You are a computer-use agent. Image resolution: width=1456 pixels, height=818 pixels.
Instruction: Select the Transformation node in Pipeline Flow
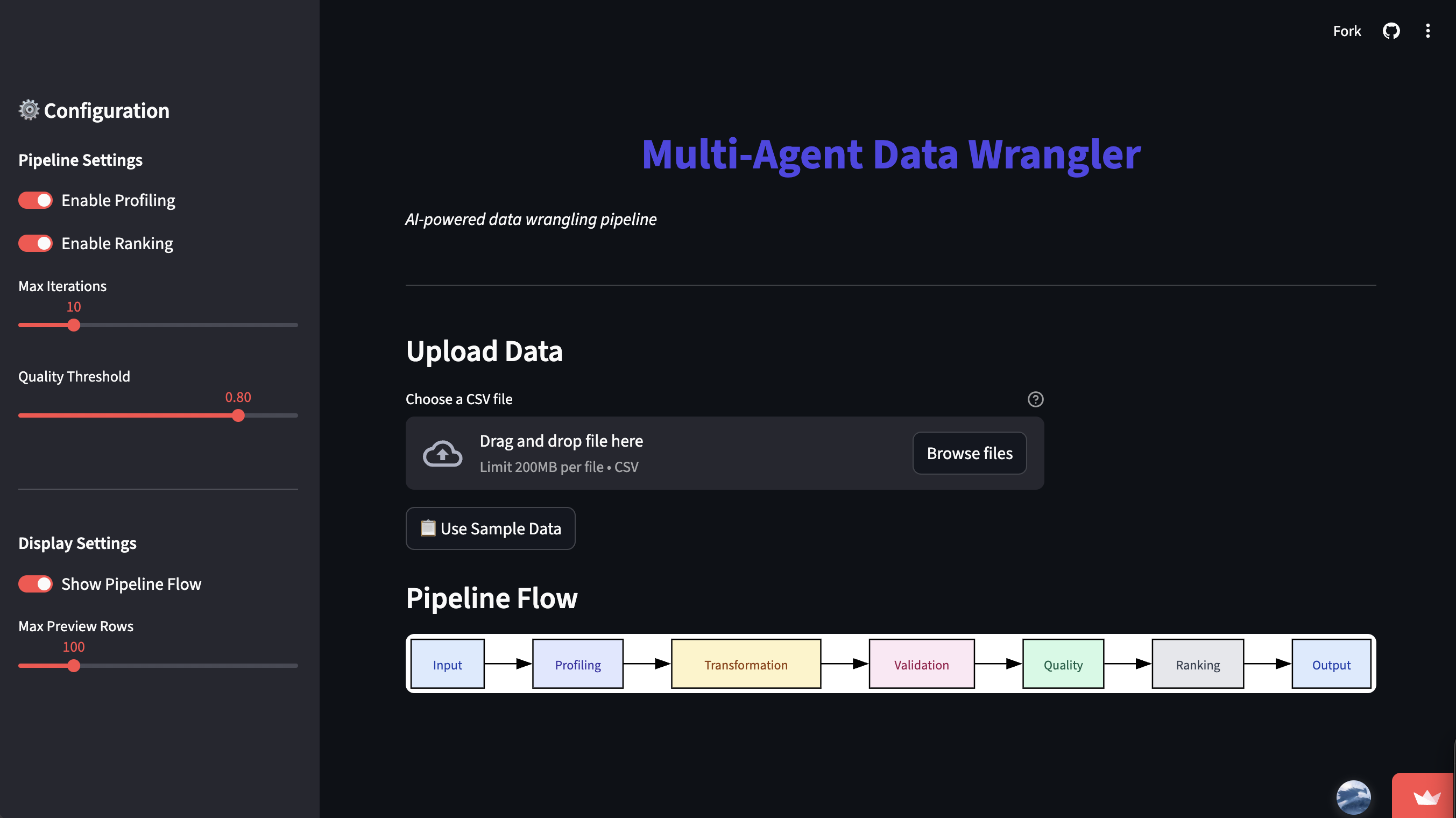[745, 664]
